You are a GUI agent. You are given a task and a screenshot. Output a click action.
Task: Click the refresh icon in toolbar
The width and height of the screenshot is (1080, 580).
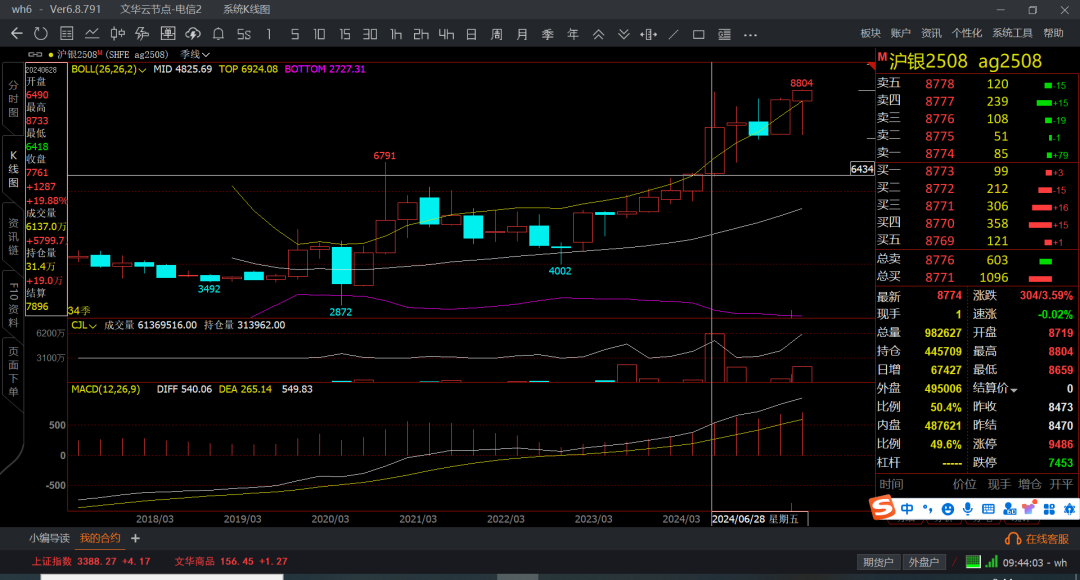[41, 34]
